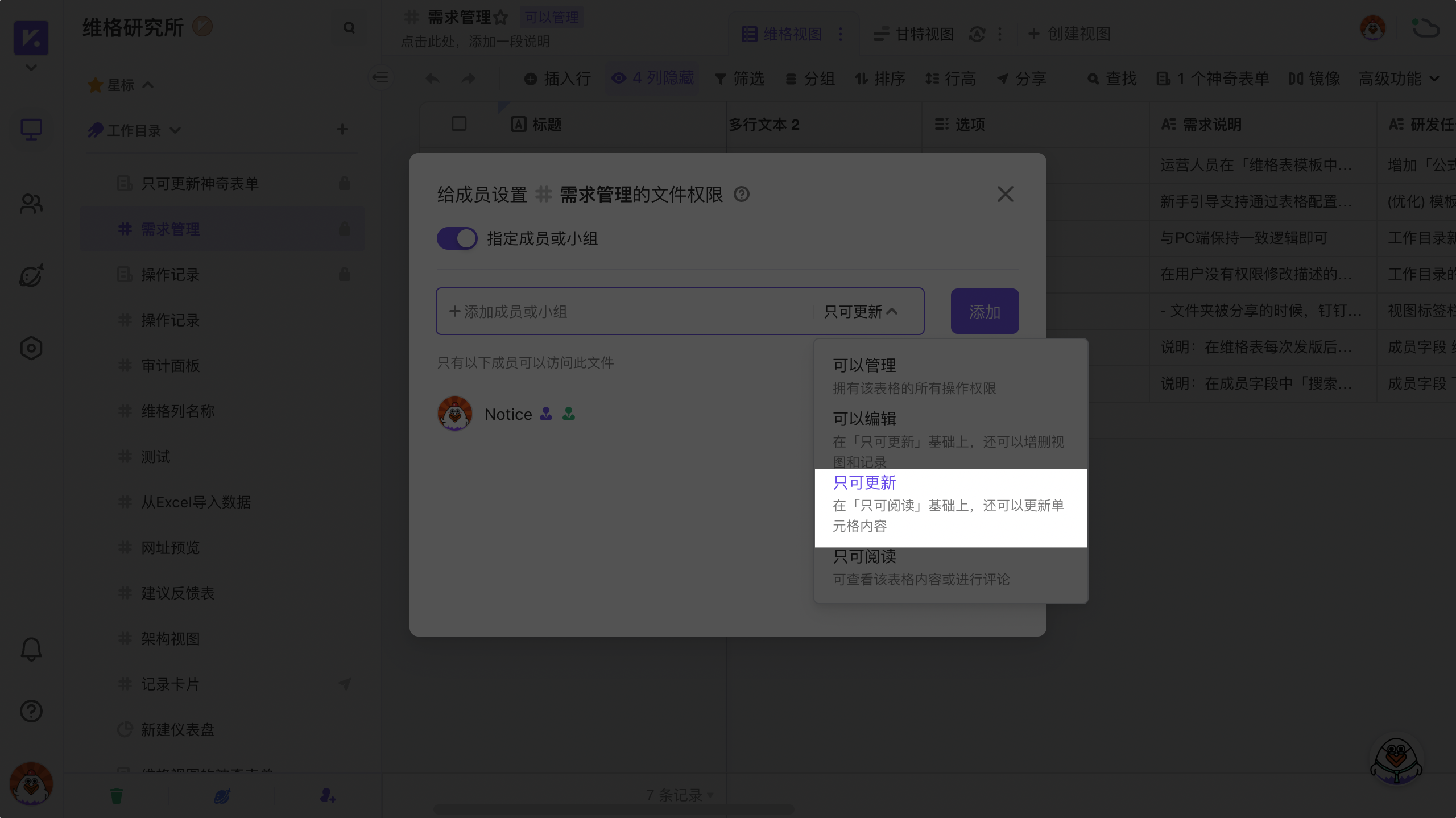Viewport: 1456px width, 818px height.
Task: Click the add-file plus next to 工作目录
Action: click(x=342, y=130)
